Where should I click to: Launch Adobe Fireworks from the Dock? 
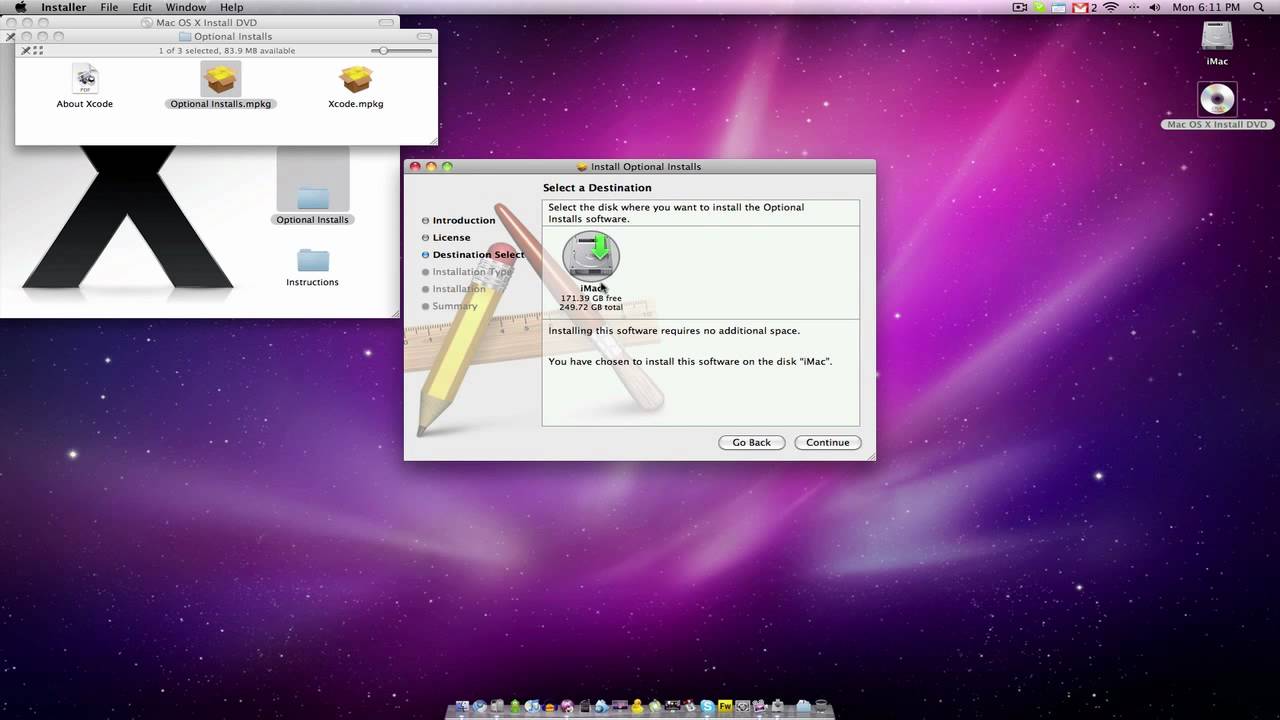click(725, 706)
